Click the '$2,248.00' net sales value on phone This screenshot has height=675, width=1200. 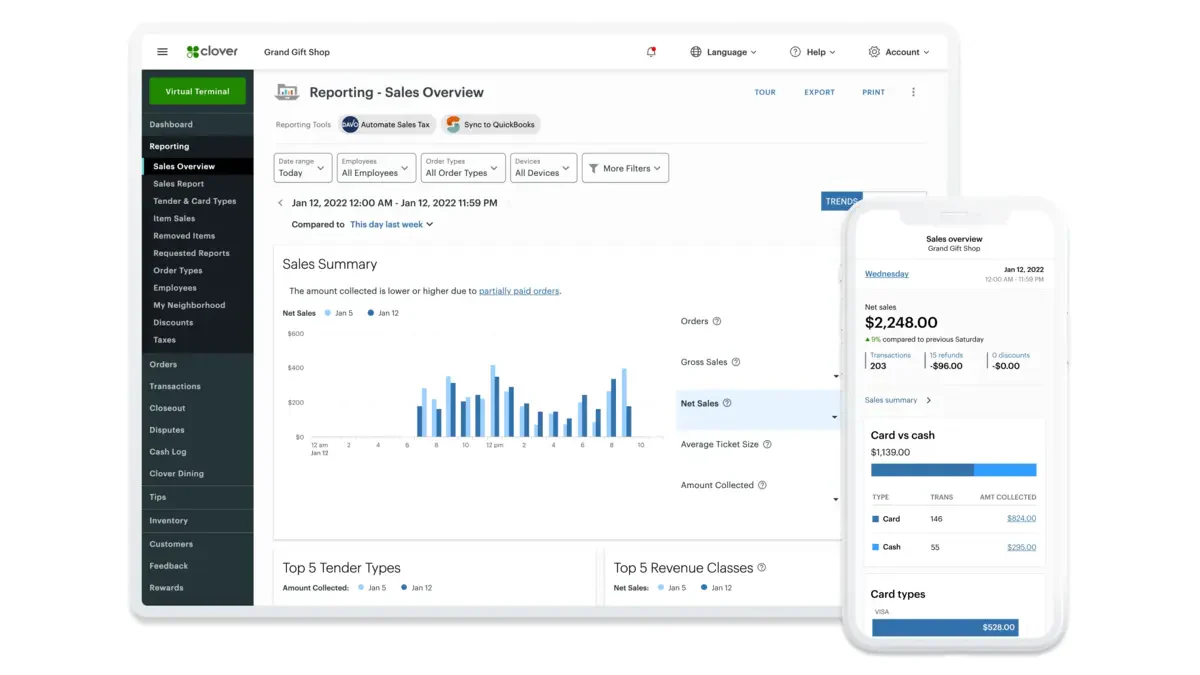(x=901, y=322)
